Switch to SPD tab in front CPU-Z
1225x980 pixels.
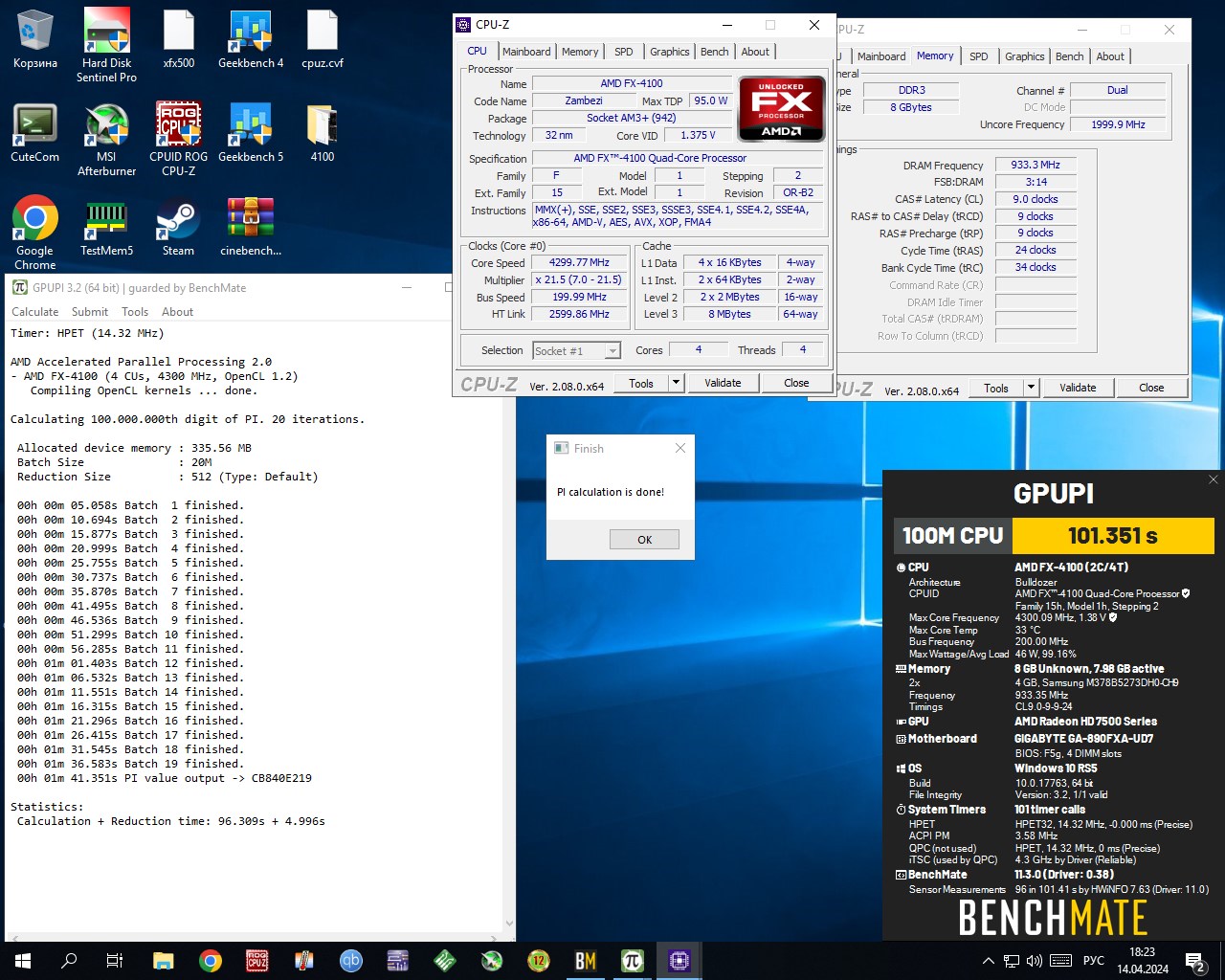pyautogui.click(x=624, y=52)
